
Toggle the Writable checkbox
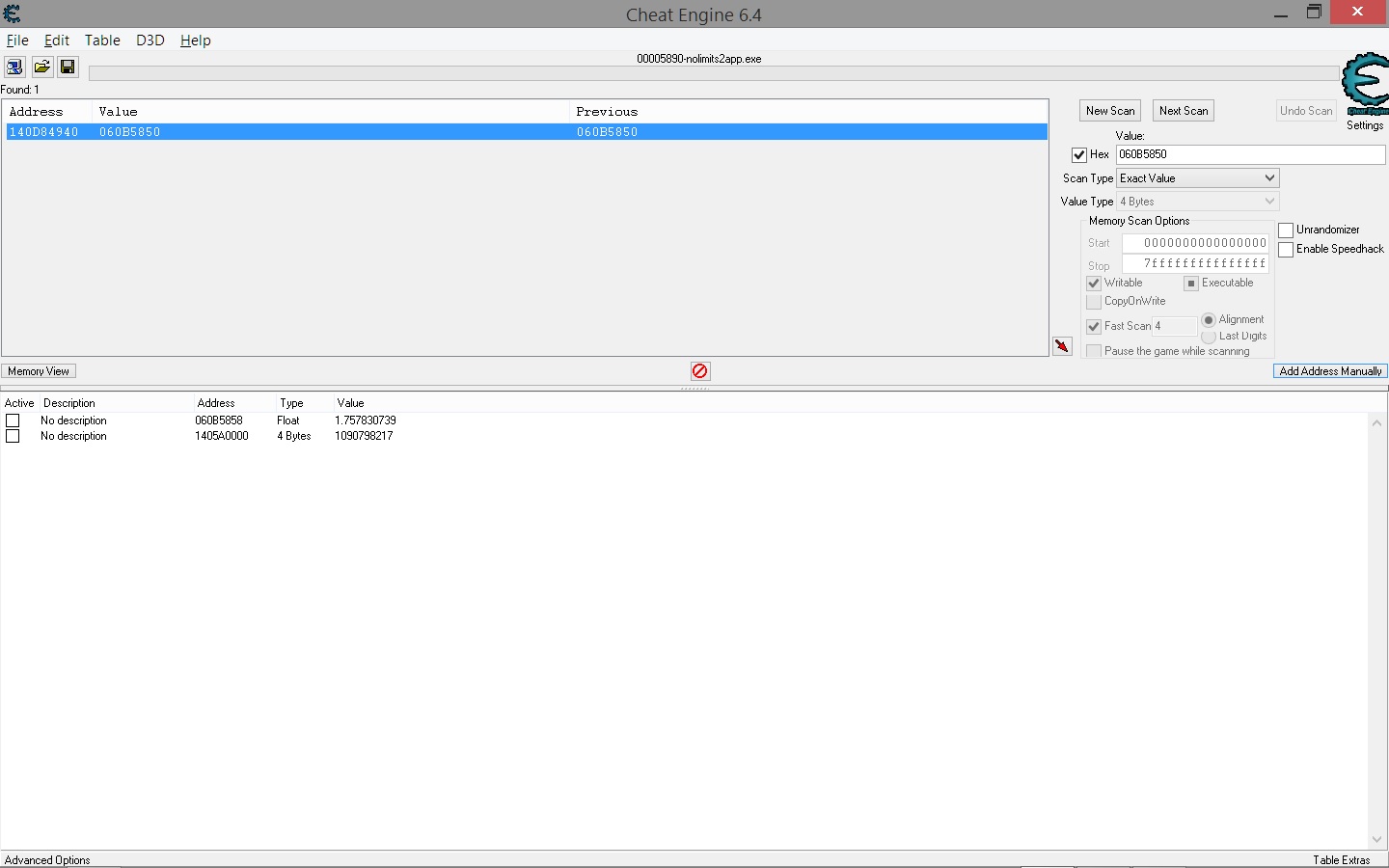[1094, 284]
